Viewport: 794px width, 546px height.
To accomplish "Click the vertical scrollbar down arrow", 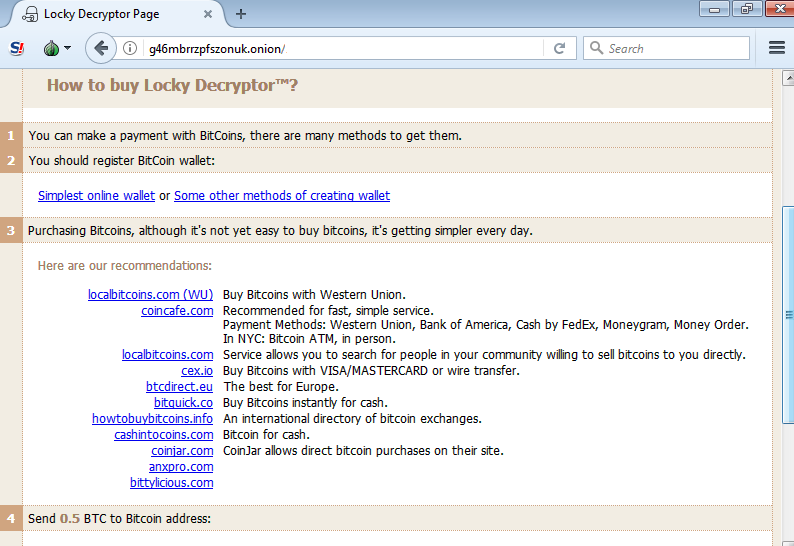I will [x=787, y=539].
